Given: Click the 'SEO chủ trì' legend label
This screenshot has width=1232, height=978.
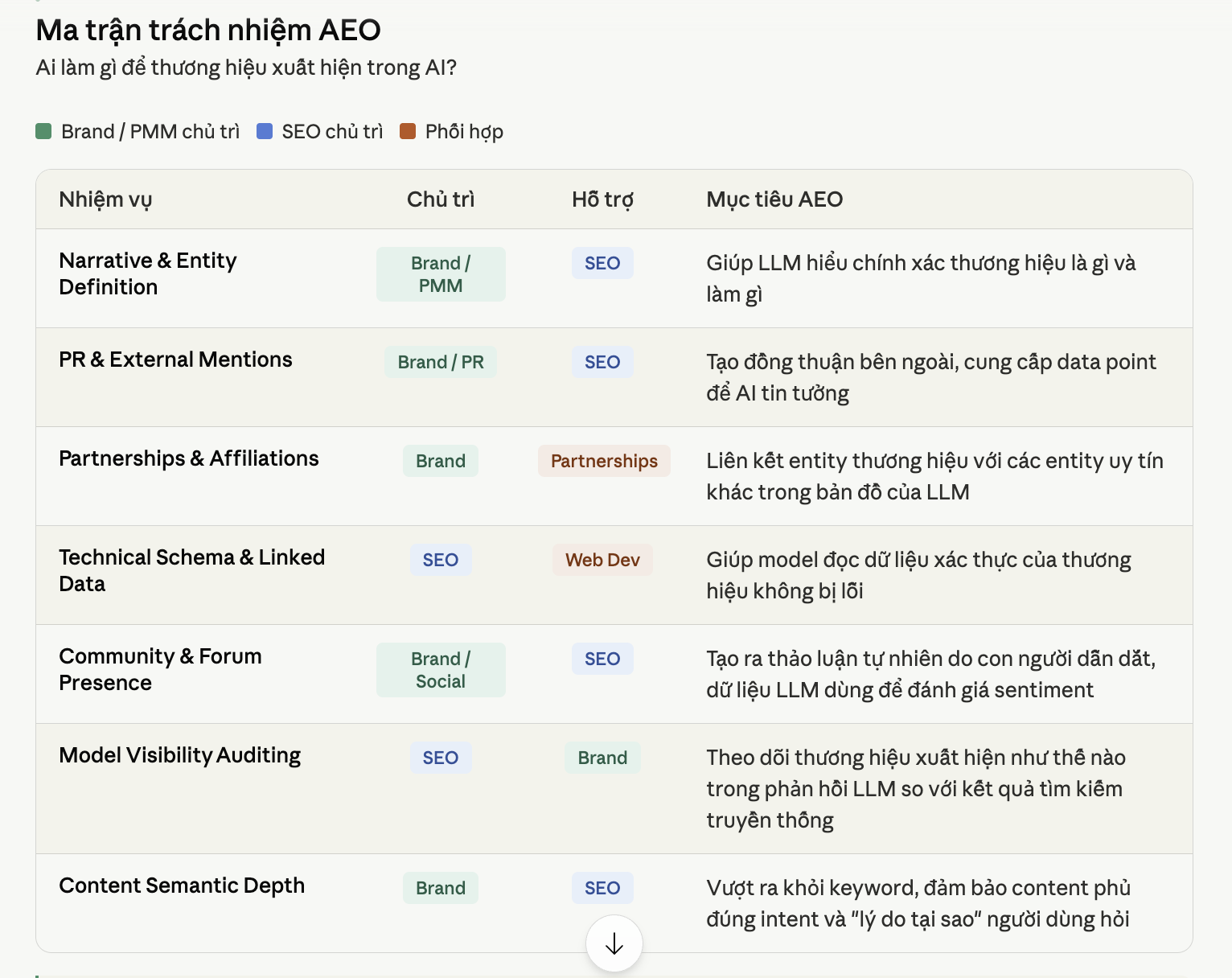Looking at the screenshot, I should coord(332,132).
